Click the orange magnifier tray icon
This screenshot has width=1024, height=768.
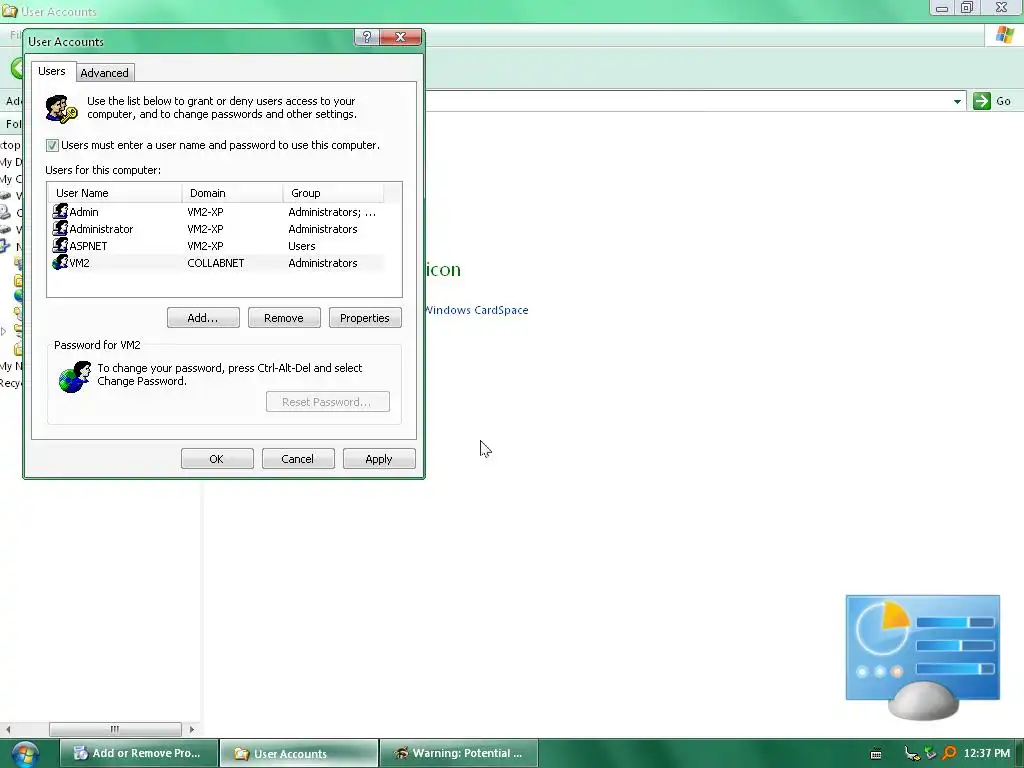[x=950, y=754]
